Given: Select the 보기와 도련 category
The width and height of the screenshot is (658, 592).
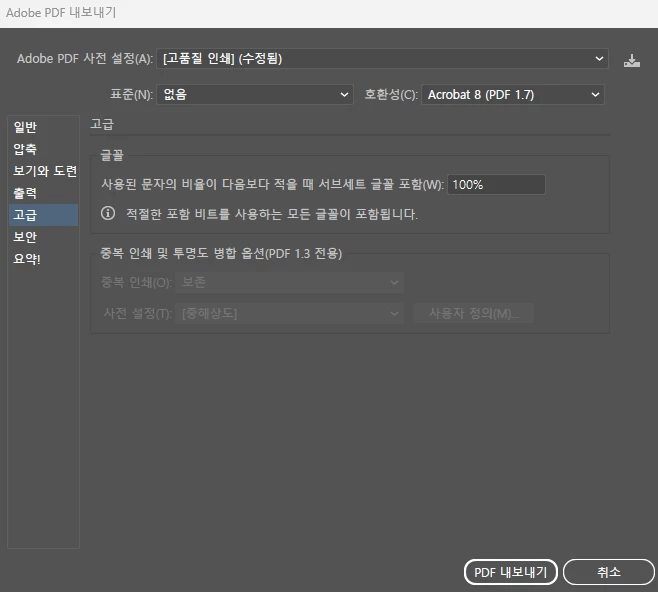Looking at the screenshot, I should 44,171.
